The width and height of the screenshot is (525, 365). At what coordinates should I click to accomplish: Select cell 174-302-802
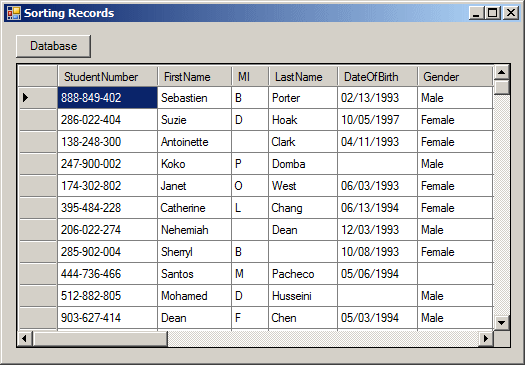click(107, 186)
